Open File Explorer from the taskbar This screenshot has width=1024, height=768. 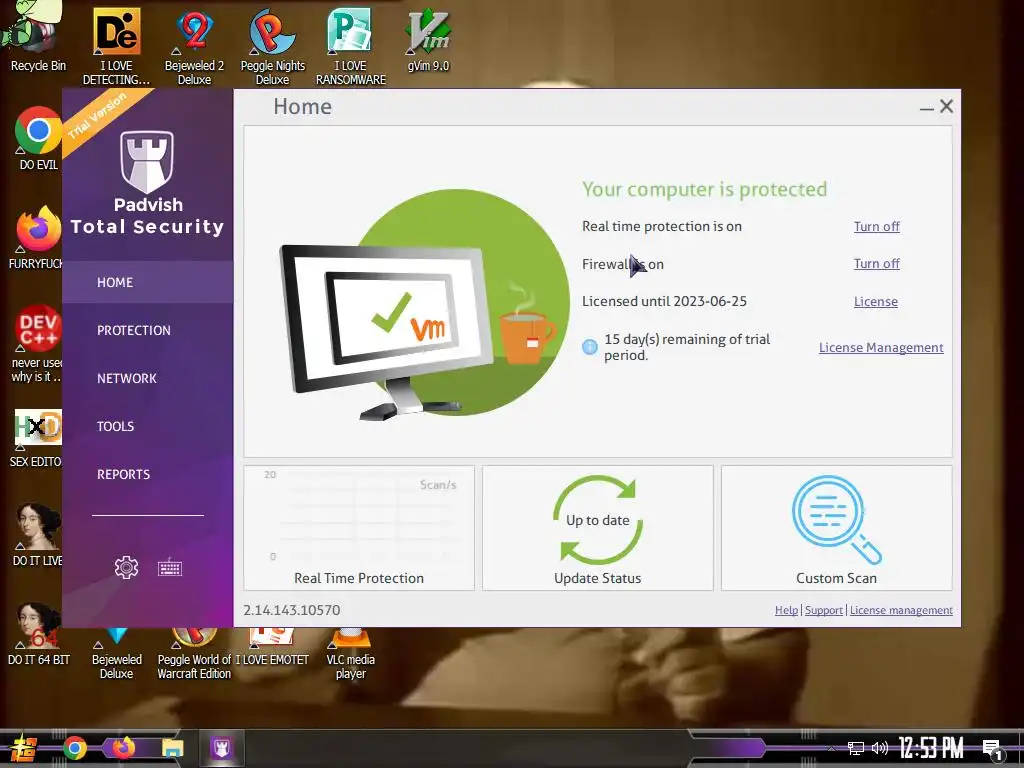[x=172, y=748]
